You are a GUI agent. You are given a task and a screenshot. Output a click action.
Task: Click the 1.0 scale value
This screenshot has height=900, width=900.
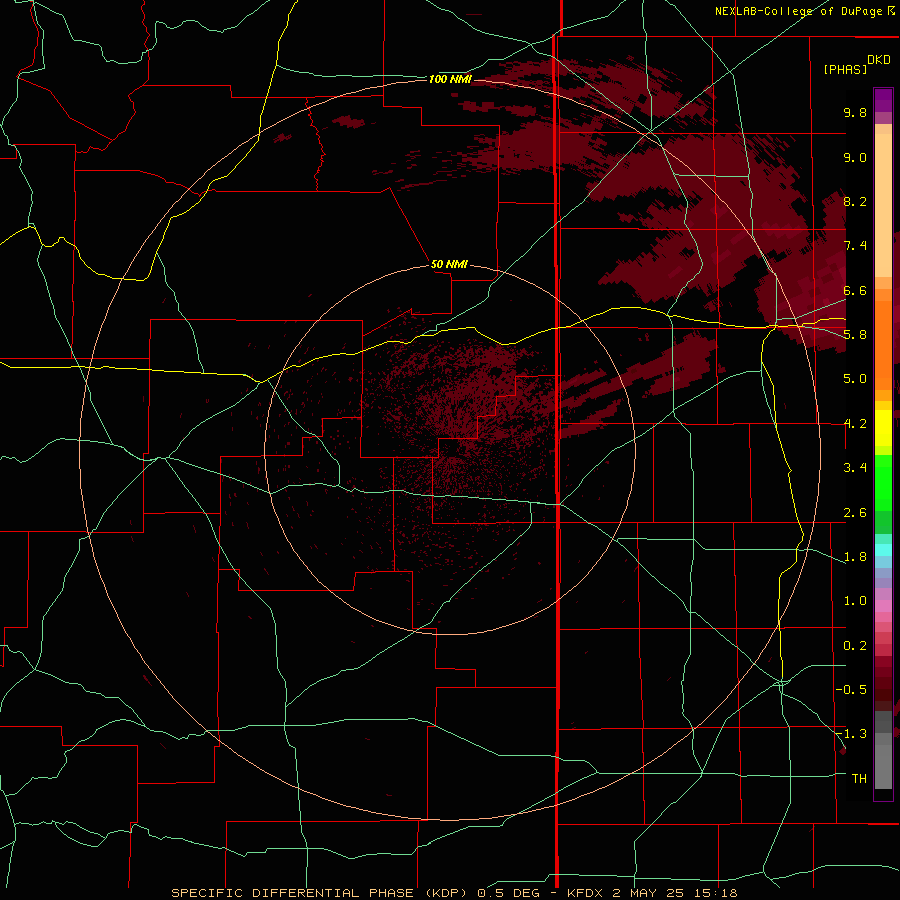(x=855, y=601)
